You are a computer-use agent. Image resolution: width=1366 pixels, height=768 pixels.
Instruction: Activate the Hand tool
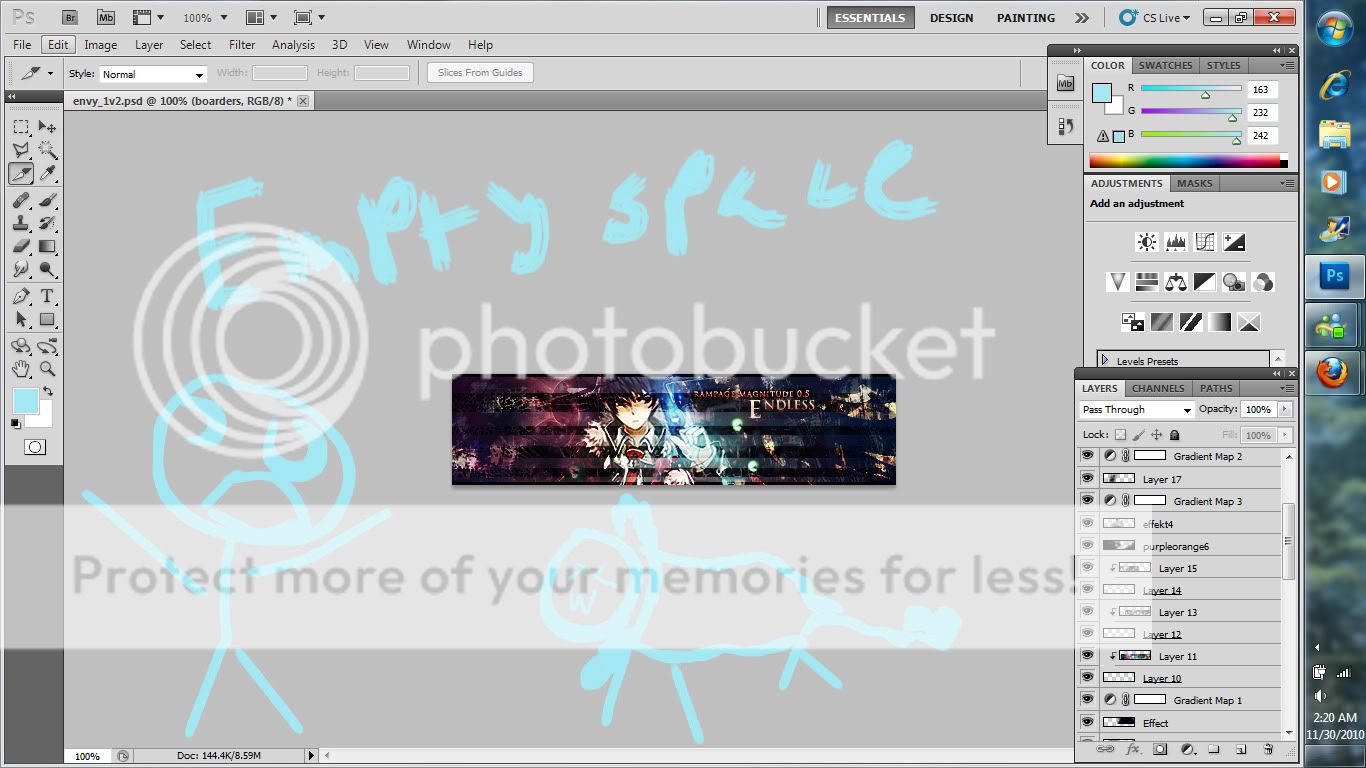click(x=21, y=369)
